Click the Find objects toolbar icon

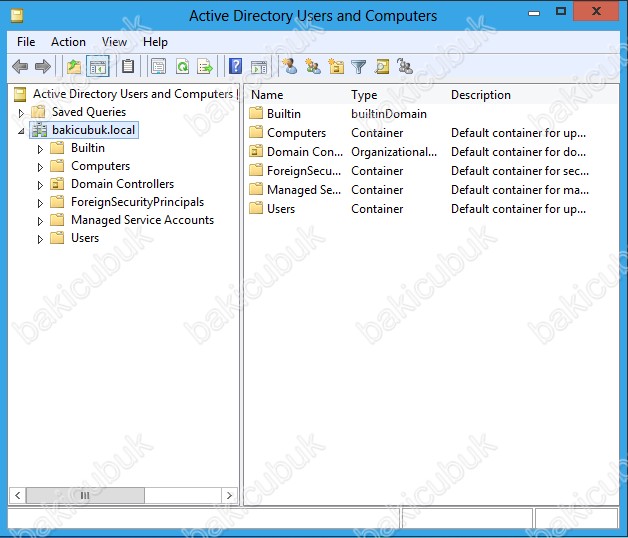pos(382,66)
